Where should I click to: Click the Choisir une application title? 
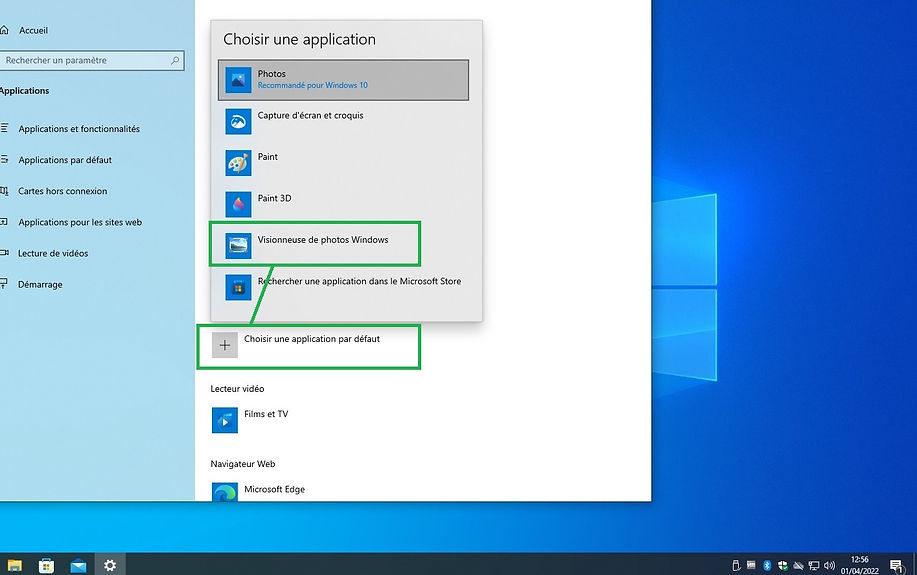299,39
